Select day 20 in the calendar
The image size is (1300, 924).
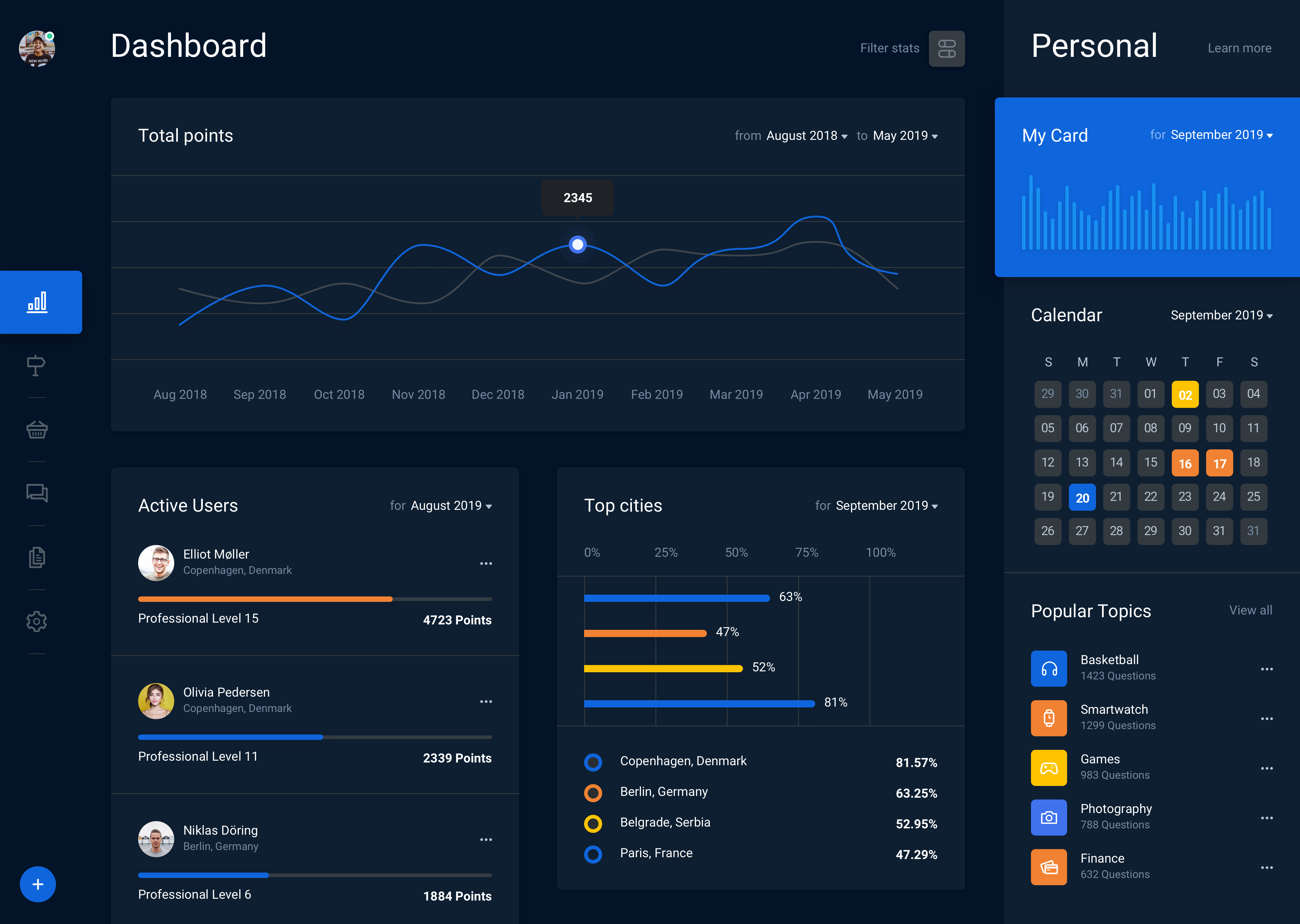(x=1082, y=497)
